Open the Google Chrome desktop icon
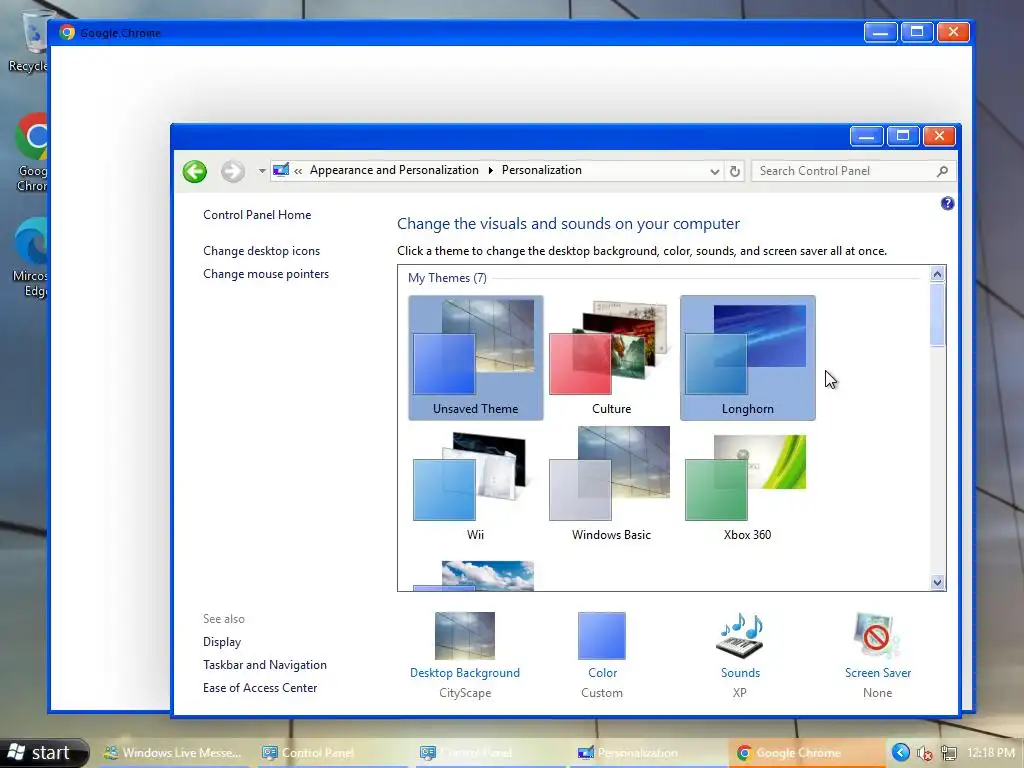Screen dimensions: 1024x768 [30, 153]
